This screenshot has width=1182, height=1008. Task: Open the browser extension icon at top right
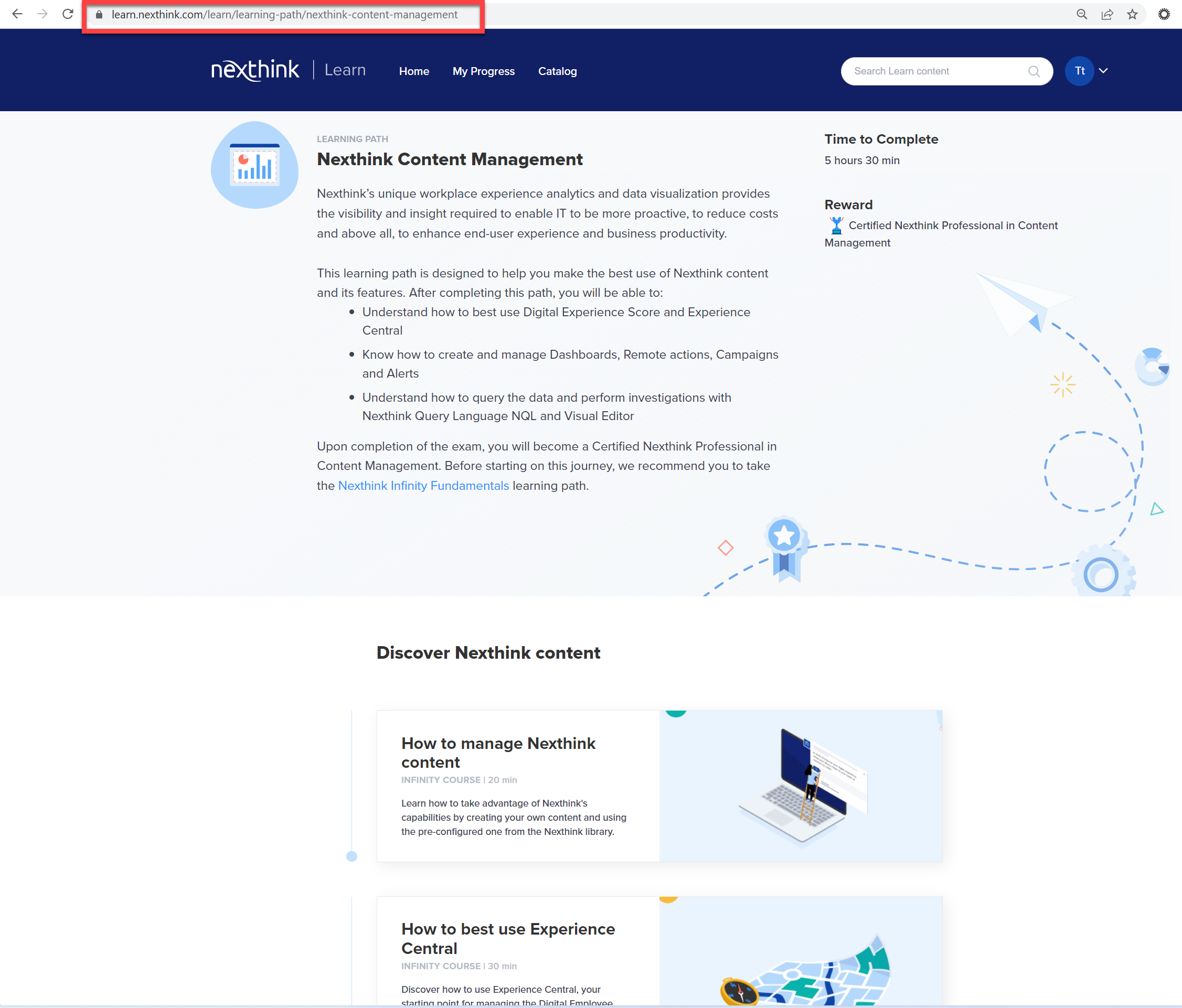pyautogui.click(x=1164, y=14)
